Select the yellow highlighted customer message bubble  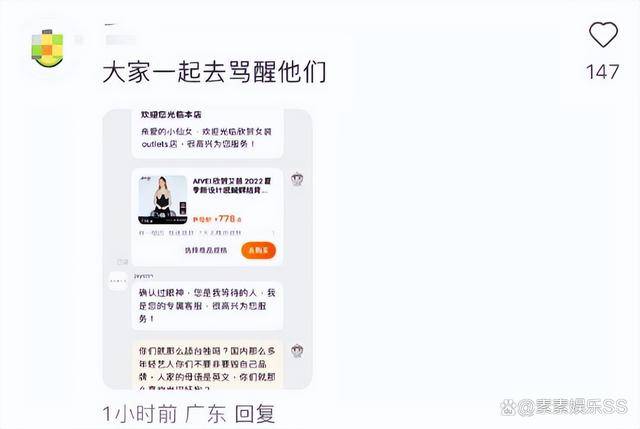click(x=207, y=365)
